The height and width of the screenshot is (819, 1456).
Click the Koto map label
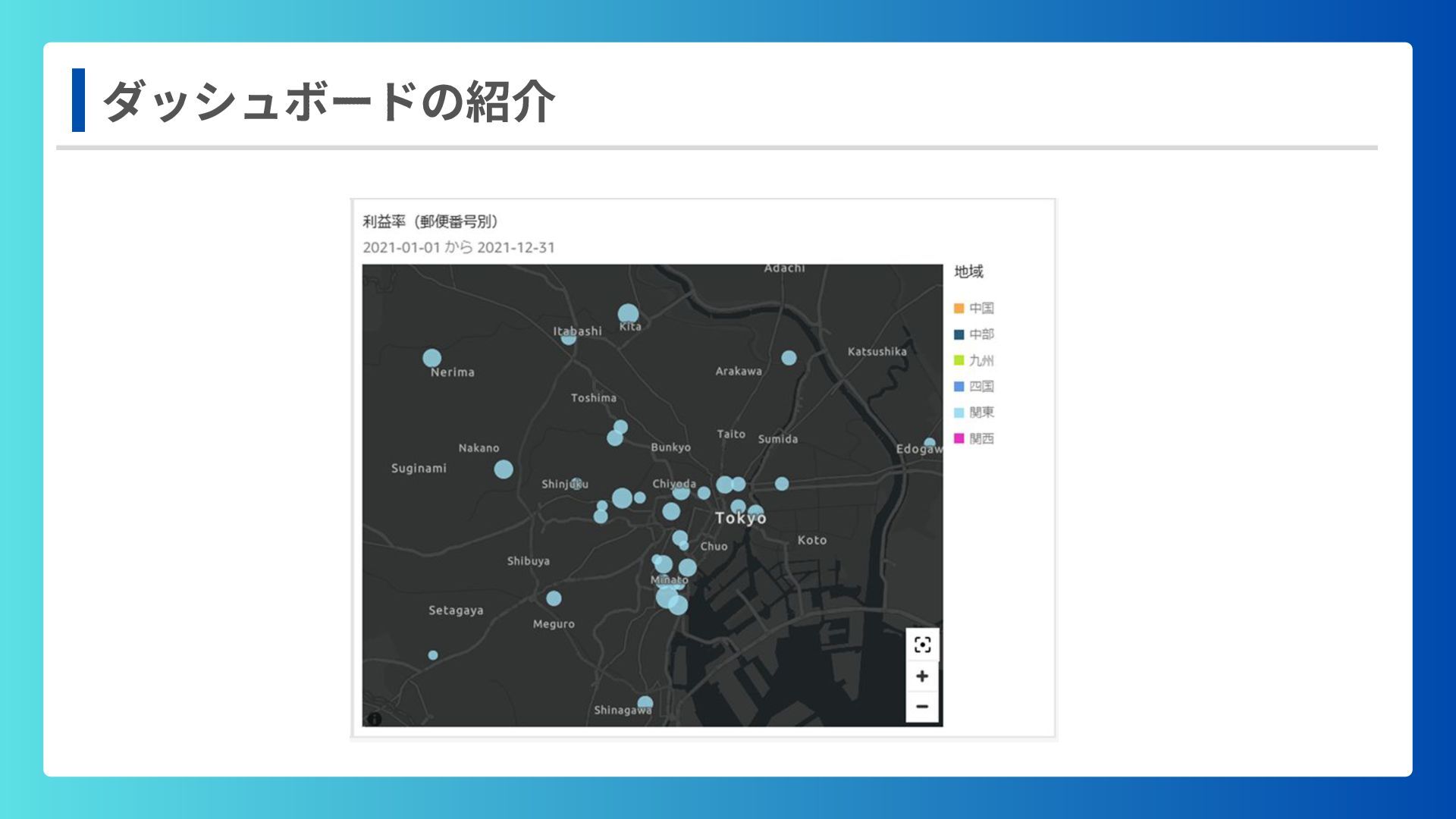pyautogui.click(x=812, y=540)
